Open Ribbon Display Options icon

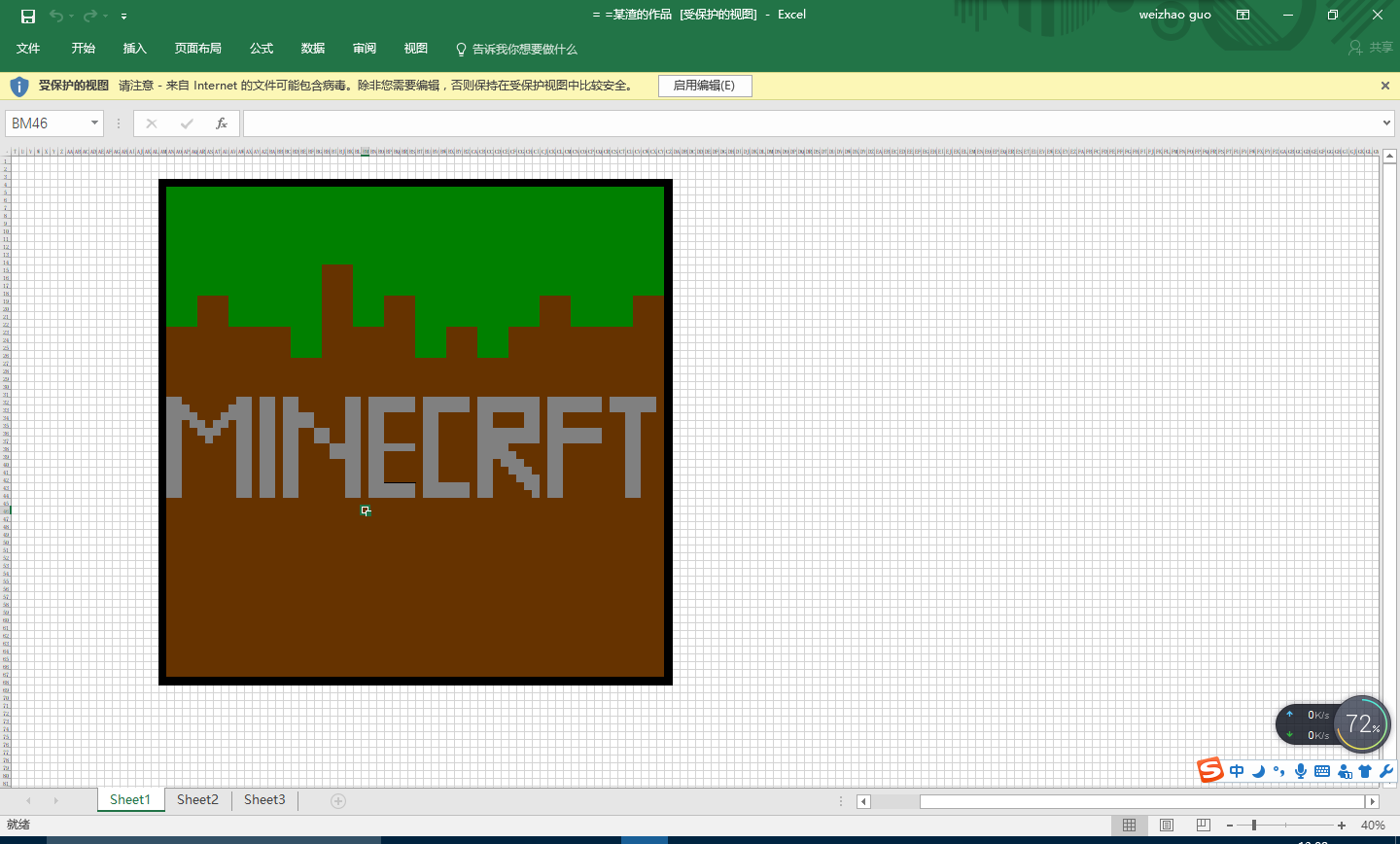click(x=1242, y=15)
